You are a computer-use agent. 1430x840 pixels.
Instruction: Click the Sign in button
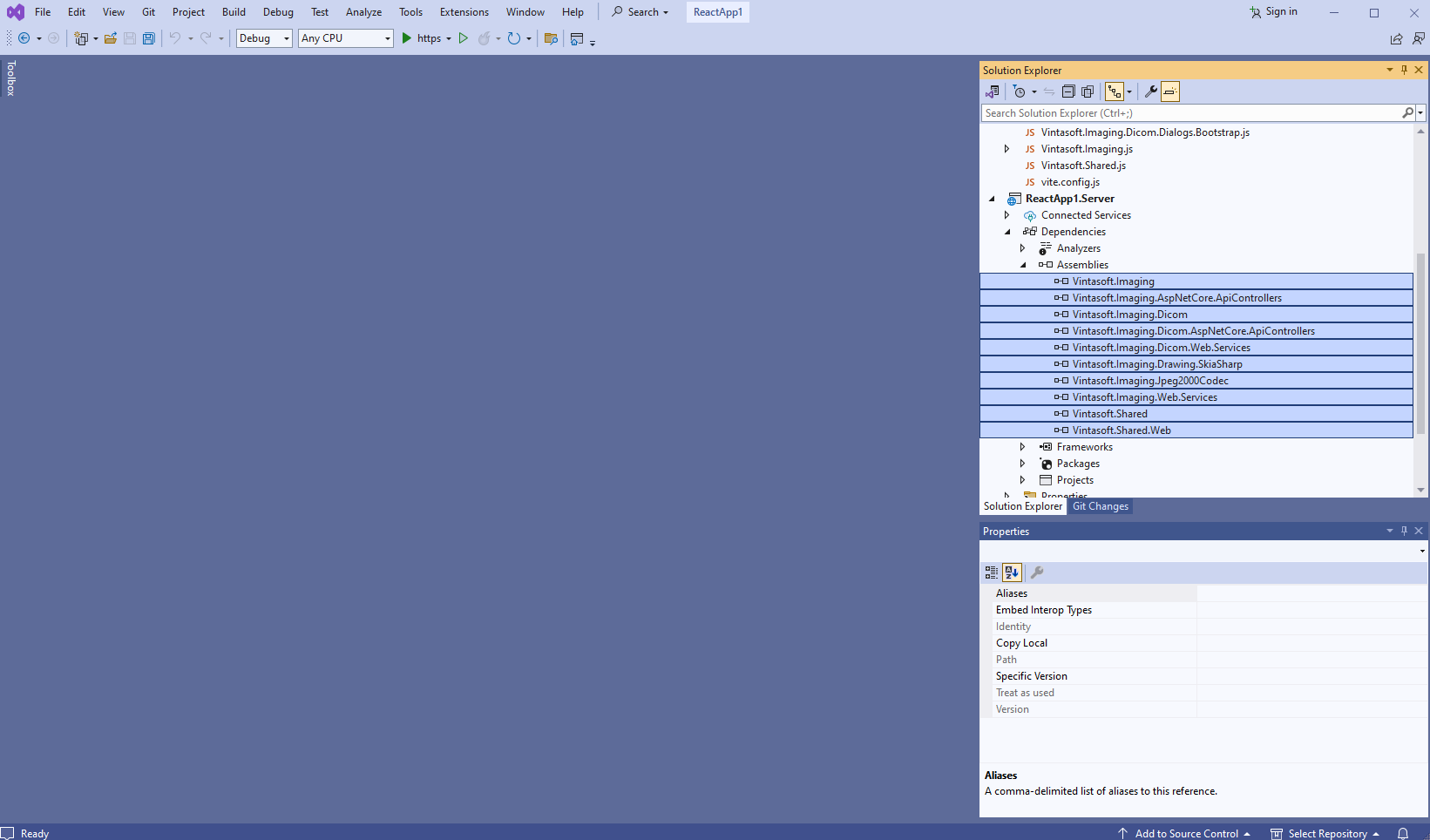[1273, 12]
